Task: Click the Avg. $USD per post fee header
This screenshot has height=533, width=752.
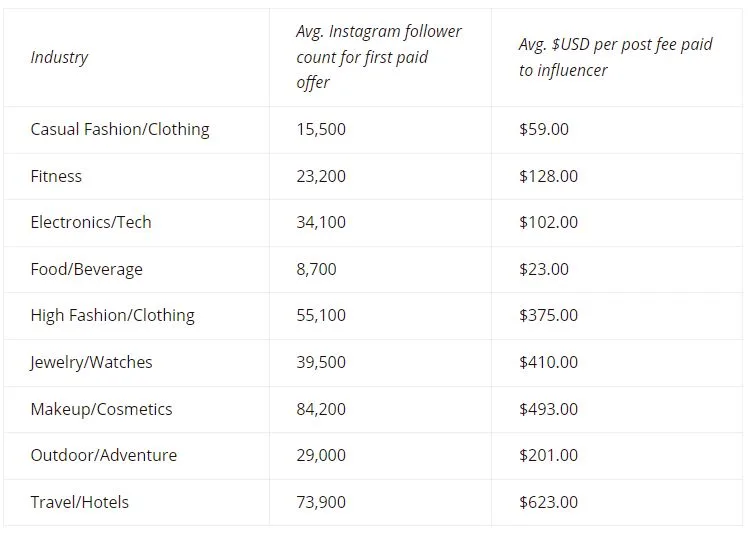Action: pyautogui.click(x=615, y=57)
